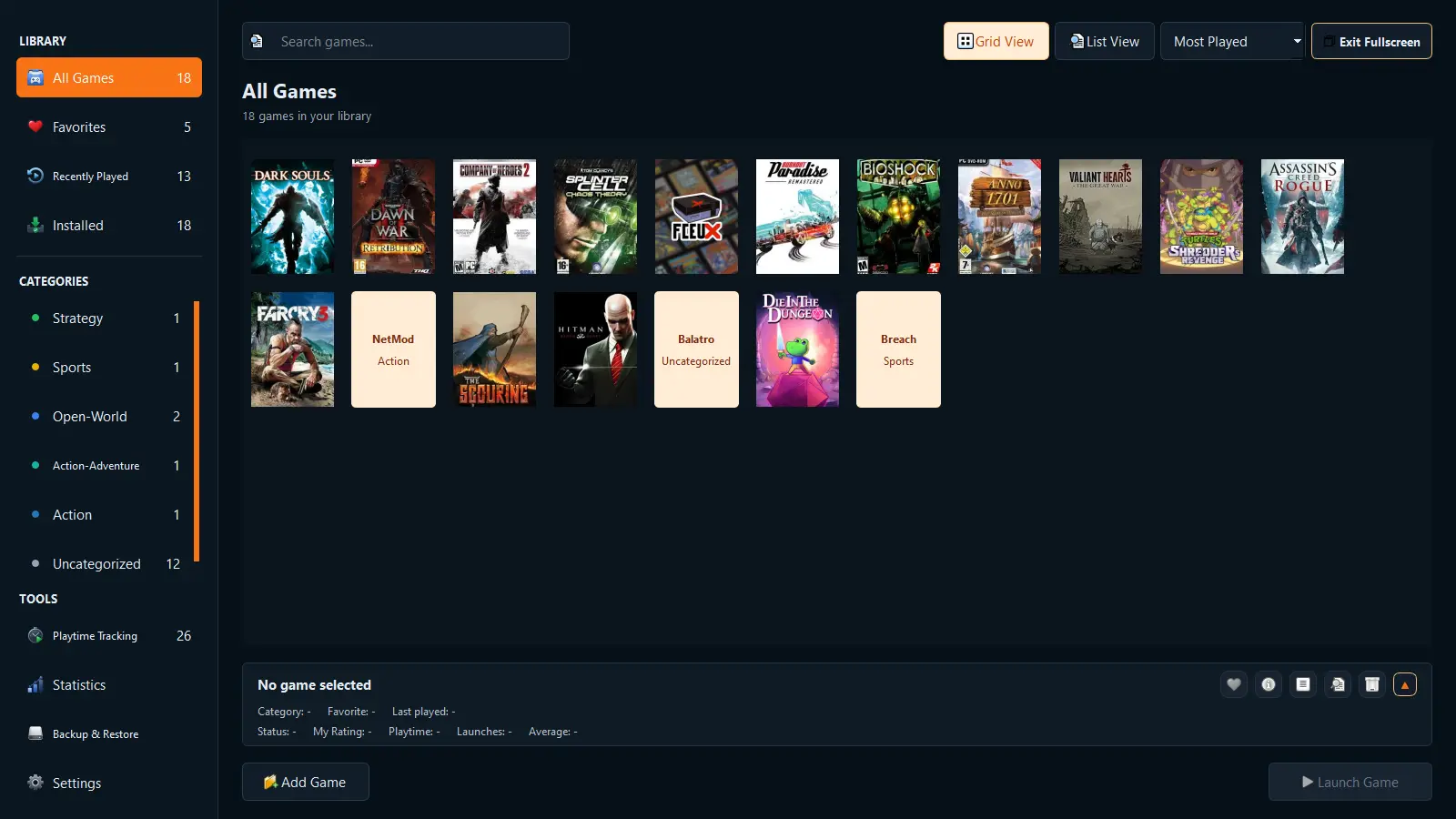
Task: Select the BioShock game cover
Action: [x=898, y=217]
